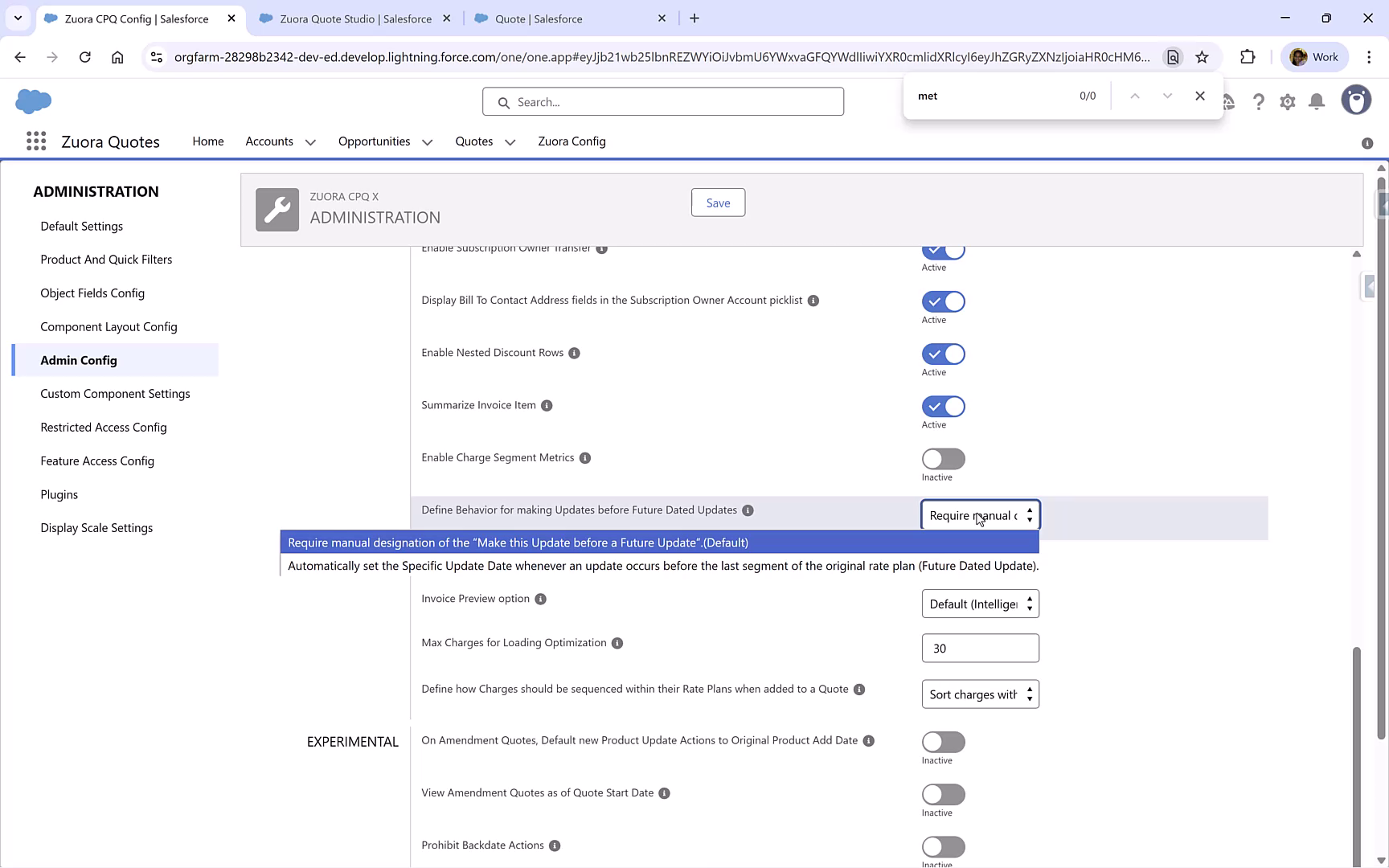The width and height of the screenshot is (1389, 868).
Task: Click the info icon beside Enable Nested Discount Rows
Action: 574,353
